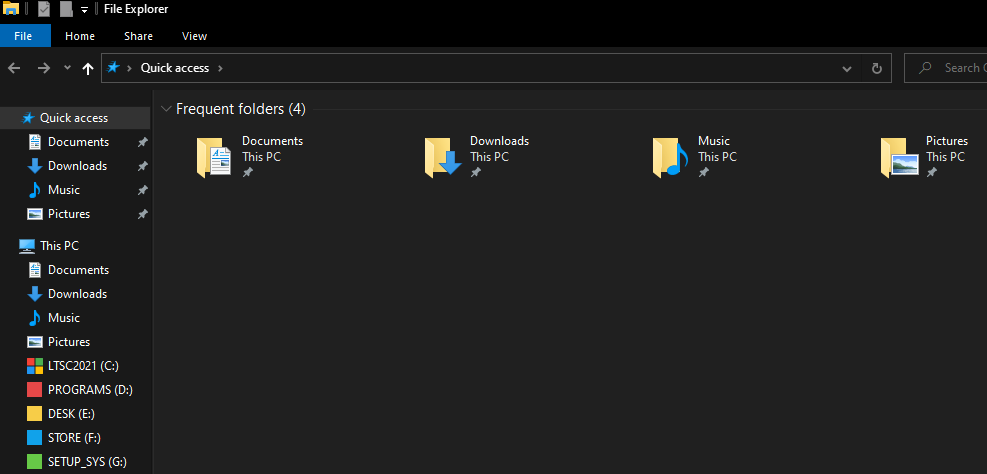This screenshot has height=474, width=987.
Task: Click the Forward navigation arrow
Action: tap(43, 68)
